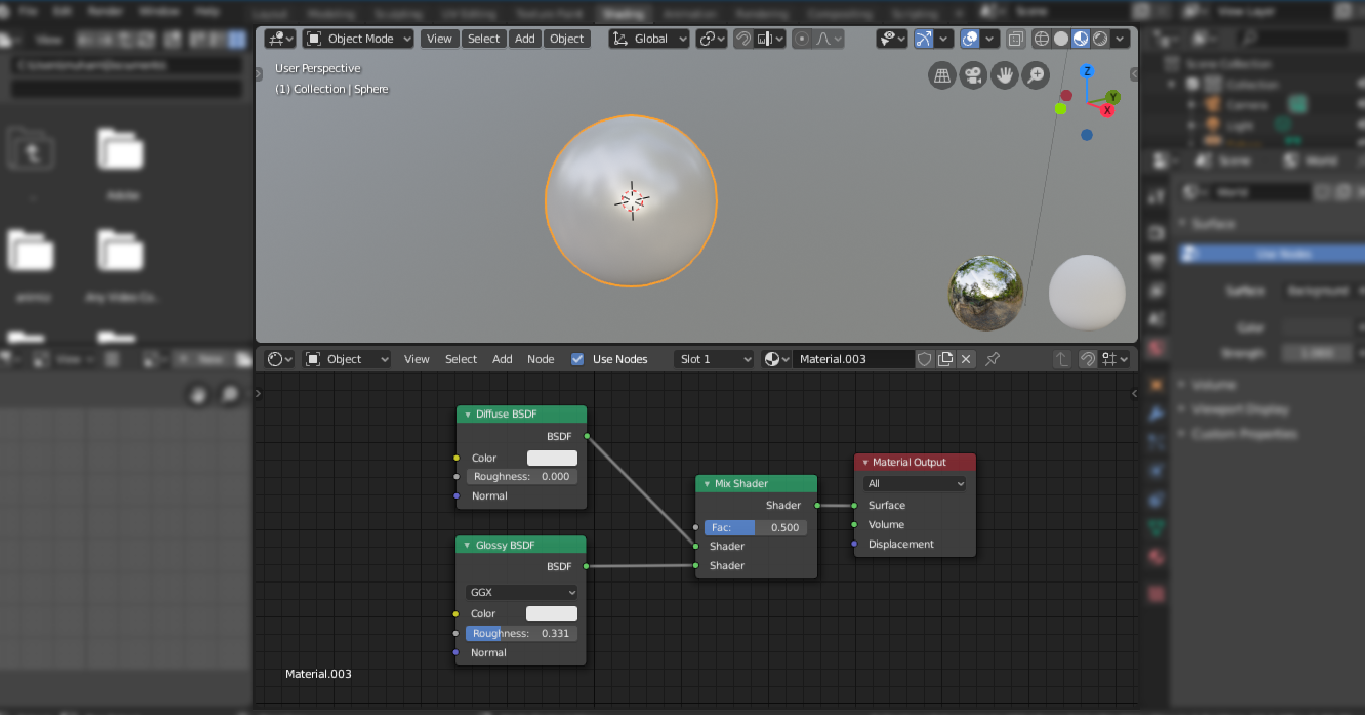Switch to rendered viewport shading
This screenshot has width=1365, height=715.
tap(1100, 39)
